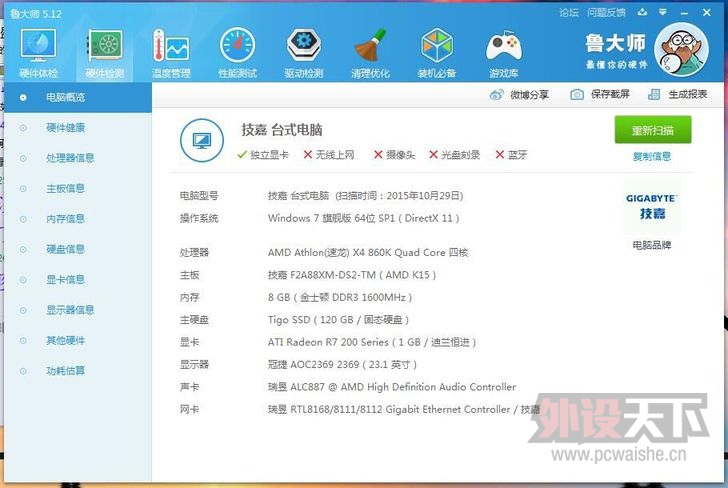Image resolution: width=728 pixels, height=488 pixels.
Task: Click the 无线上网 status indicator
Action: click(x=330, y=155)
